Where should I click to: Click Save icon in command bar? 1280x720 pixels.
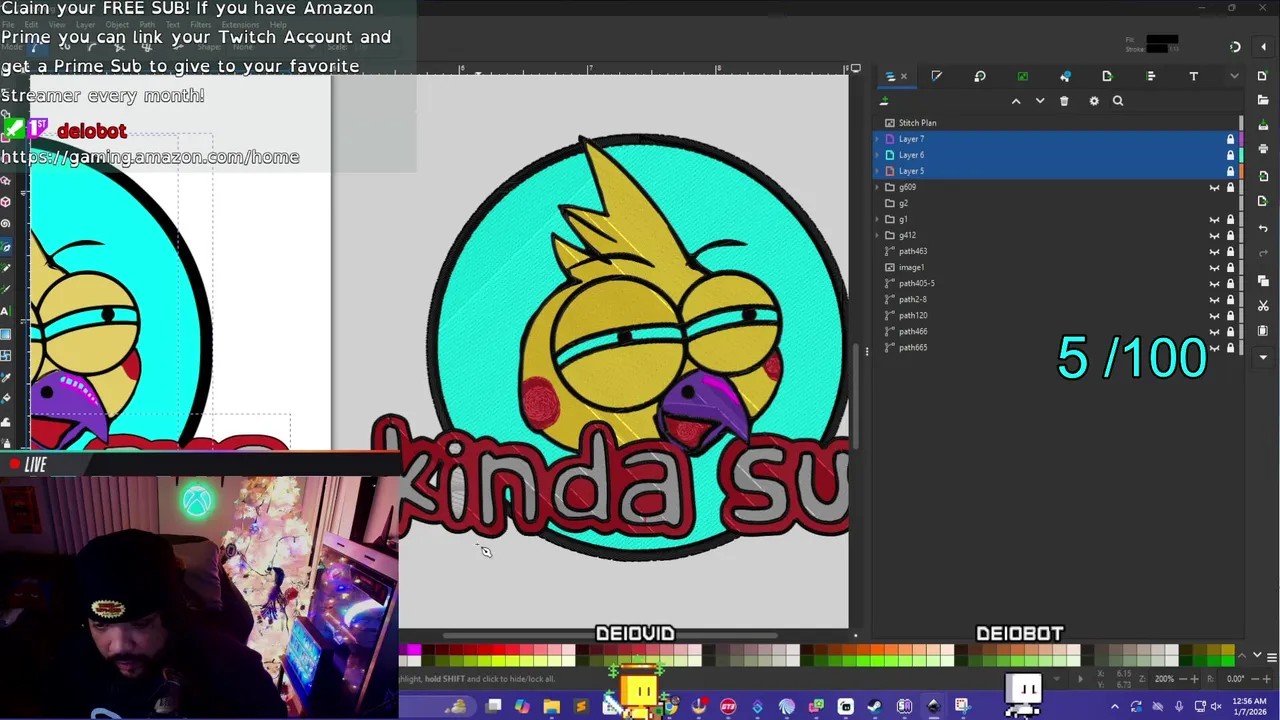coord(1263,124)
